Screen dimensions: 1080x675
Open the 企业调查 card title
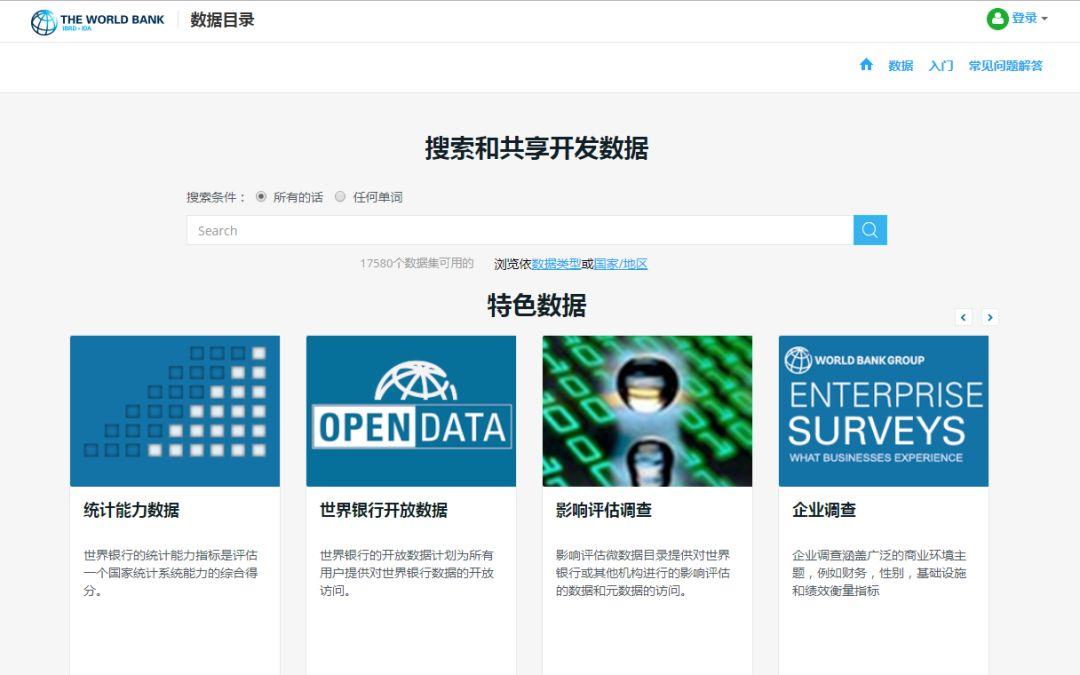coord(824,510)
